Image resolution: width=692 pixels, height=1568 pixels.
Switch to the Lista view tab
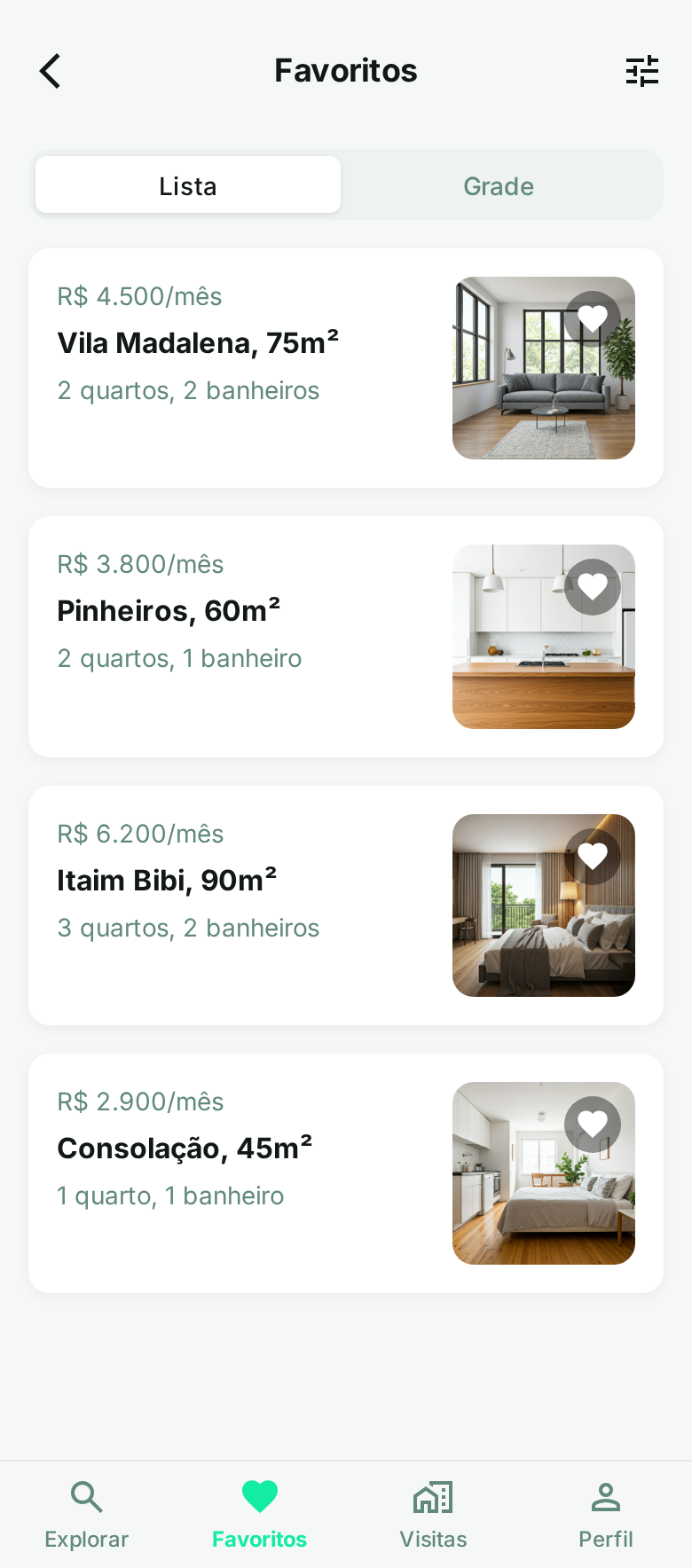188,185
